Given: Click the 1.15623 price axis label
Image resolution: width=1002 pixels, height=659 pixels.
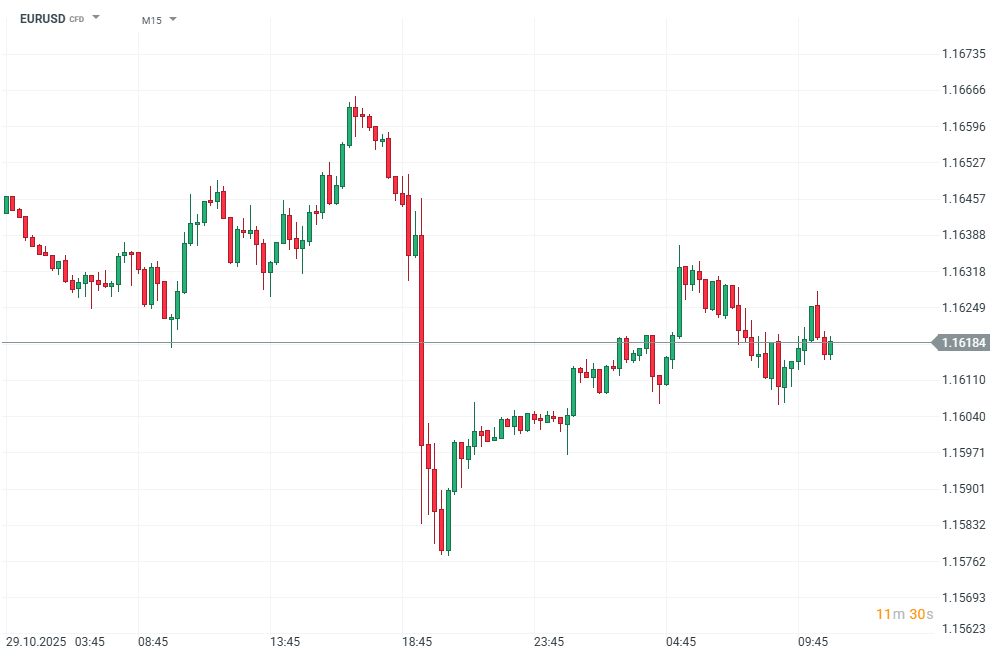Looking at the screenshot, I should coord(964,629).
